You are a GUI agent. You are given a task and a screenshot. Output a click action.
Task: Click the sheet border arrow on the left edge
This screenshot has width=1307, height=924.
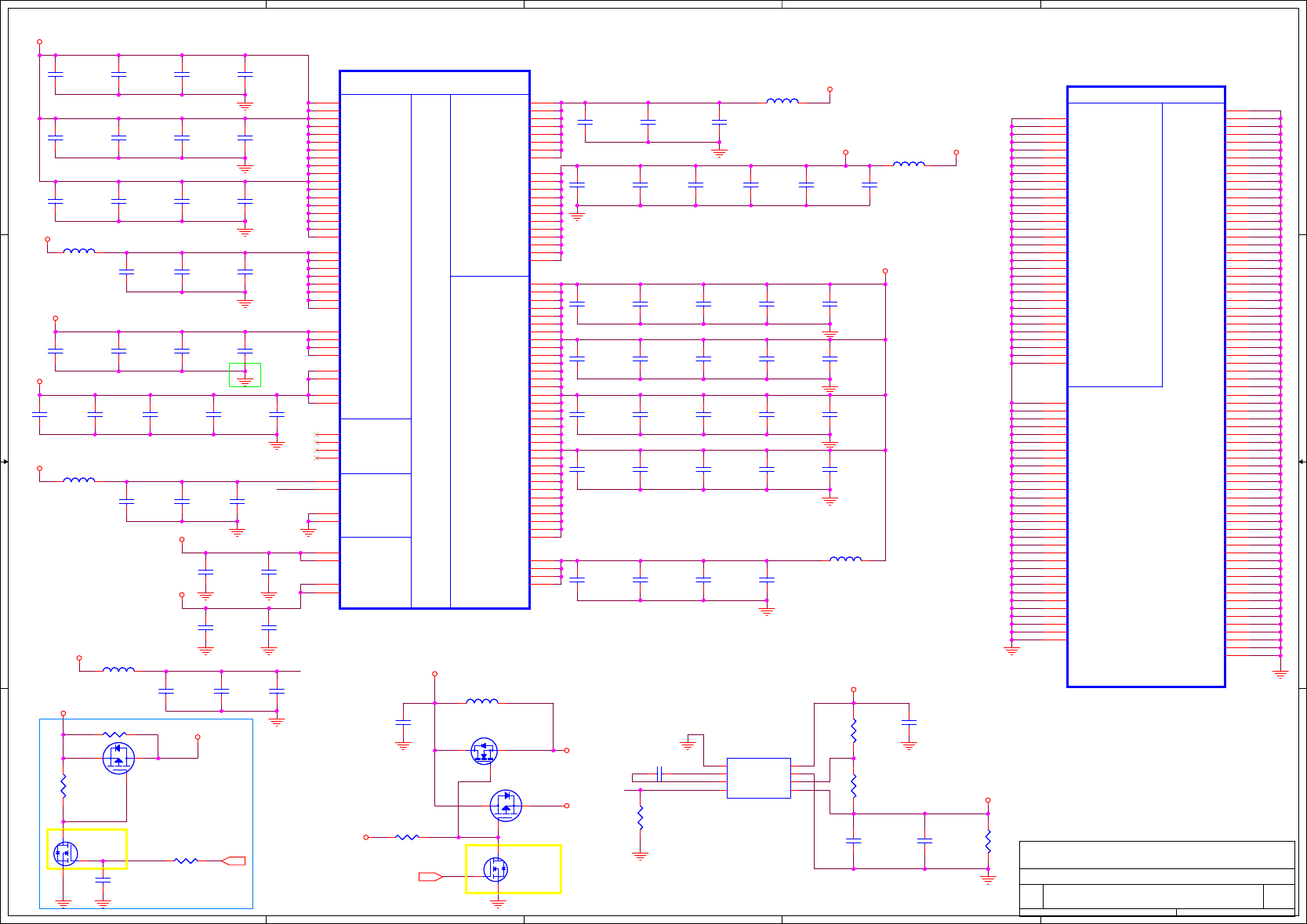[x=5, y=462]
